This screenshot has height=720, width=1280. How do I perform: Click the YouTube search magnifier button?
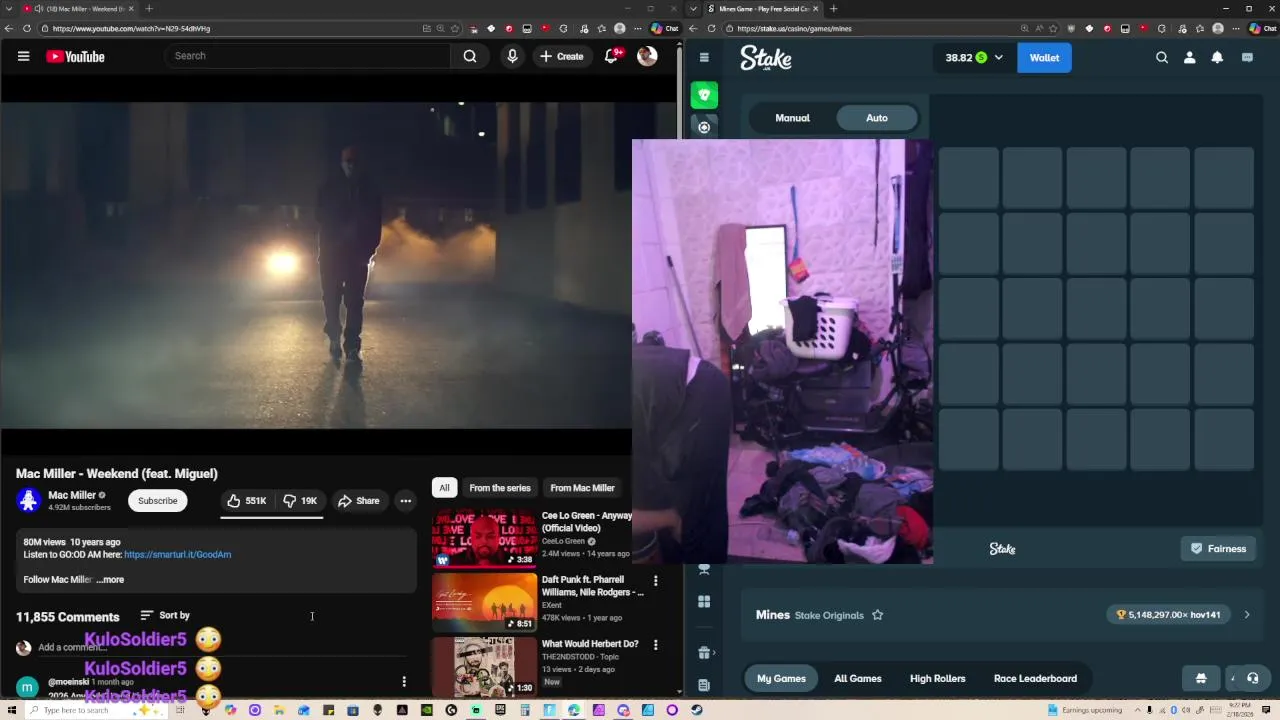click(x=470, y=56)
